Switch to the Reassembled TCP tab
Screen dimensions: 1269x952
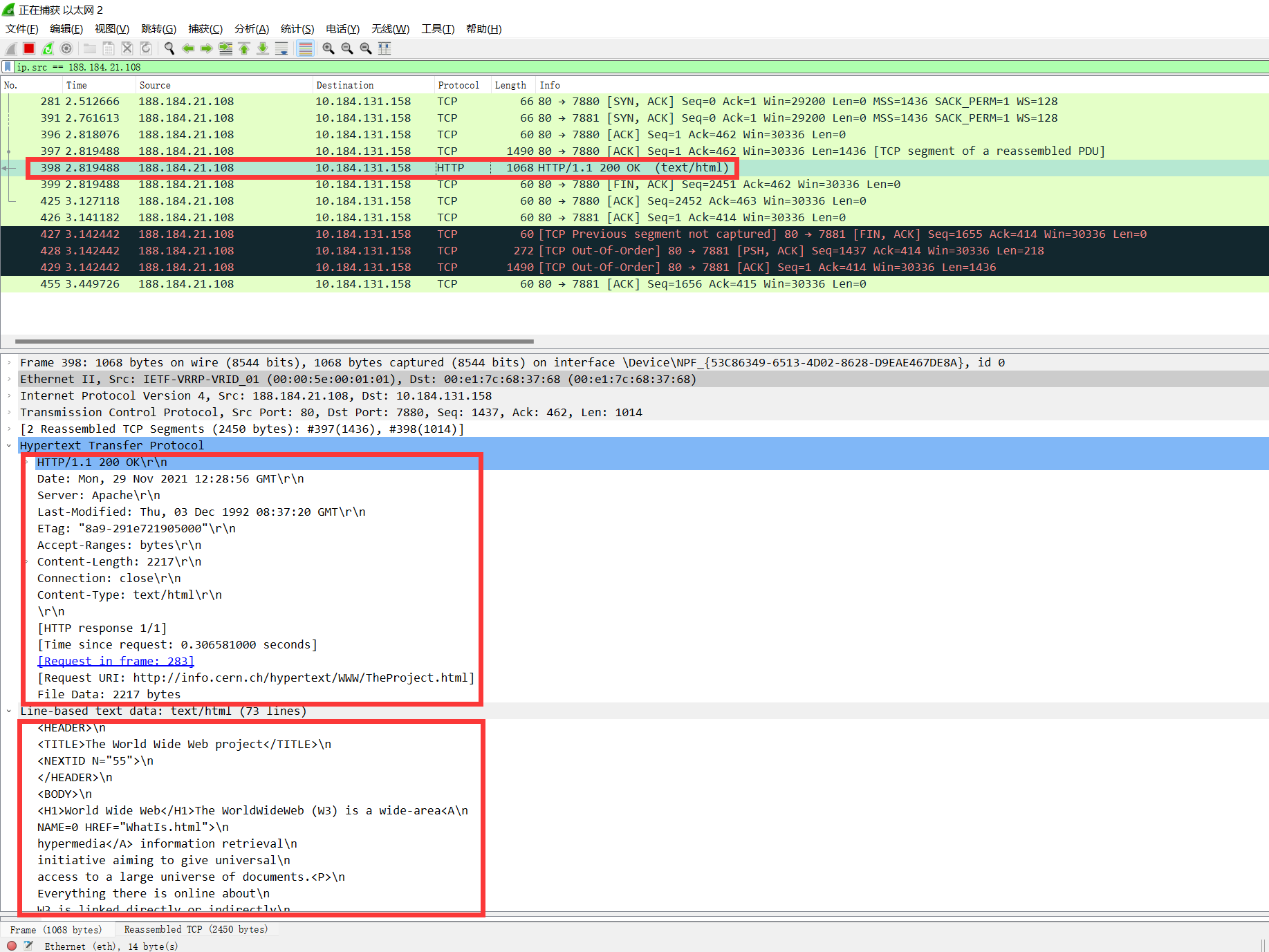(x=196, y=929)
